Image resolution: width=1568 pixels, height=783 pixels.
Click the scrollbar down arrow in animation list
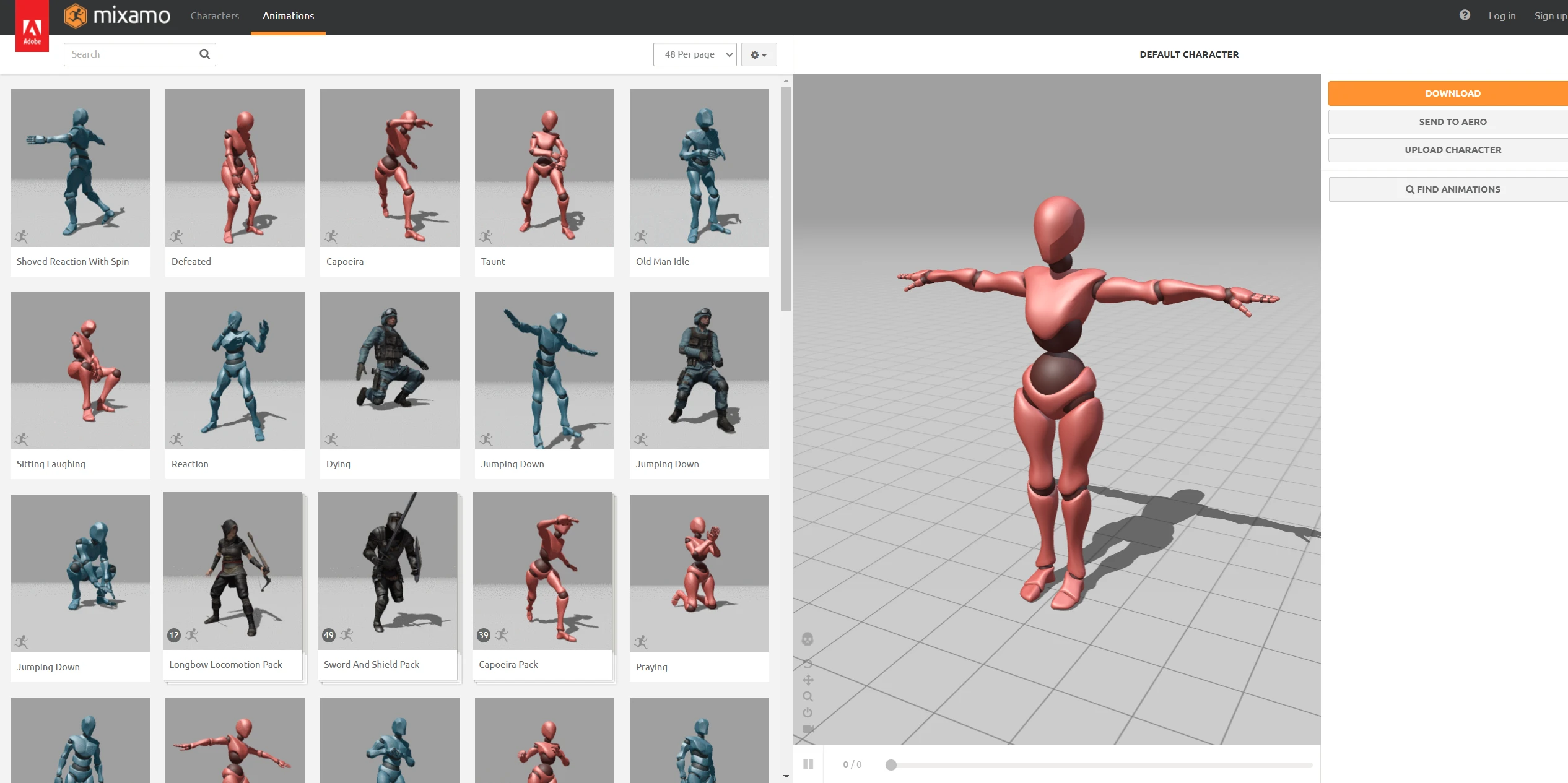point(786,776)
